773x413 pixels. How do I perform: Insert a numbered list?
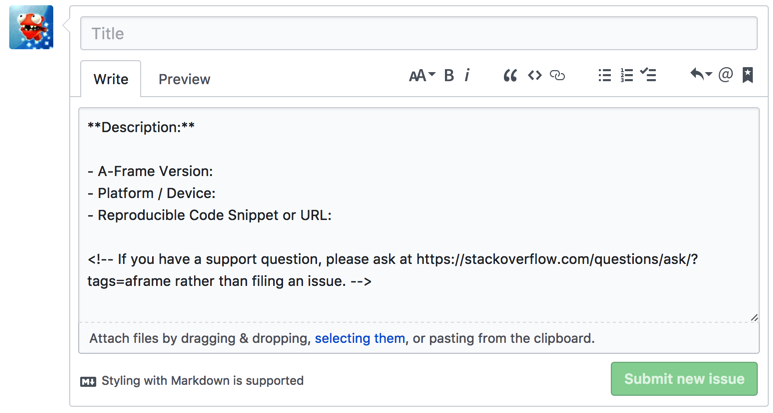click(627, 75)
